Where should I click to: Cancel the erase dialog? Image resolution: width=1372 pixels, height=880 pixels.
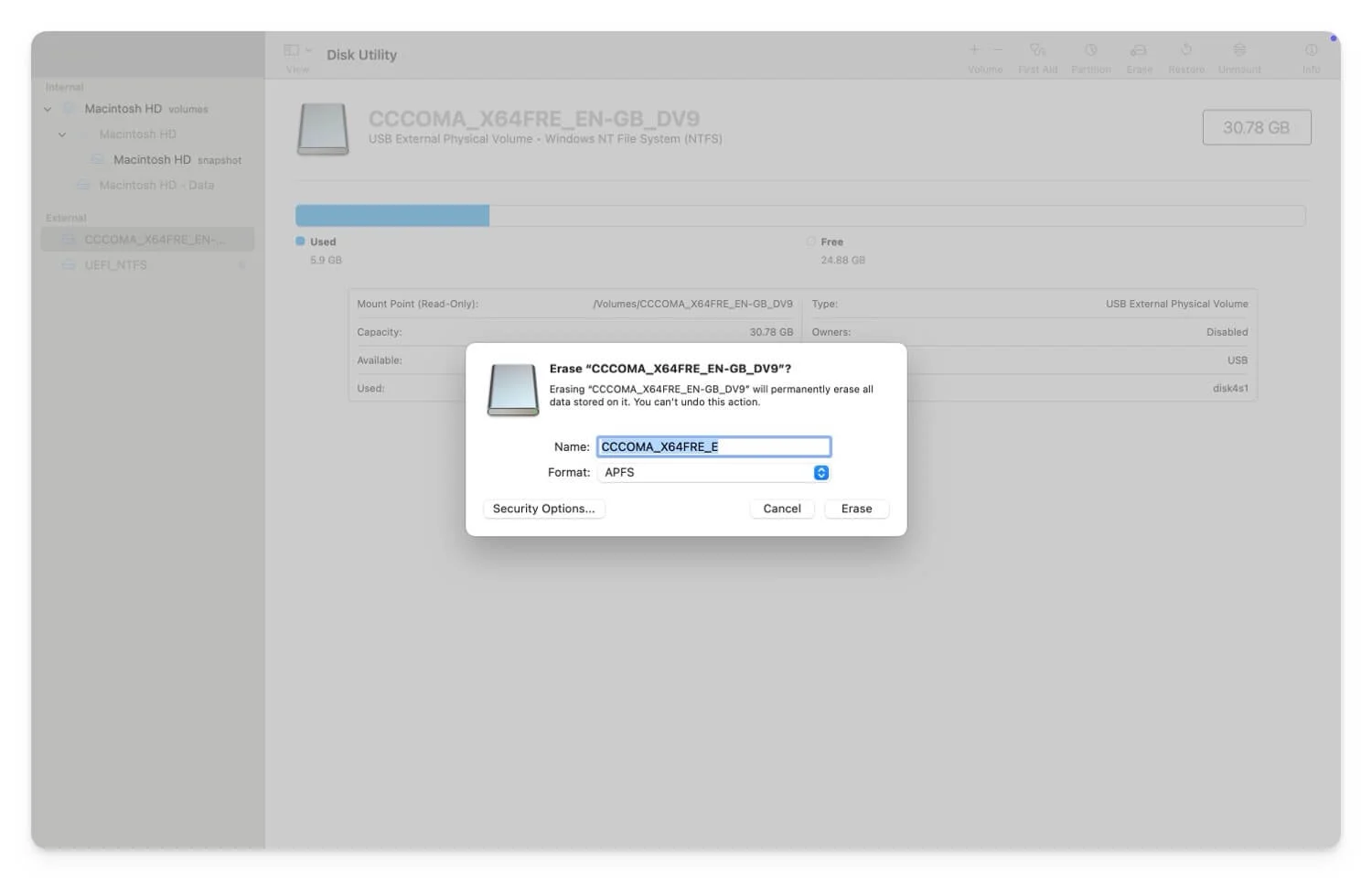pos(782,509)
